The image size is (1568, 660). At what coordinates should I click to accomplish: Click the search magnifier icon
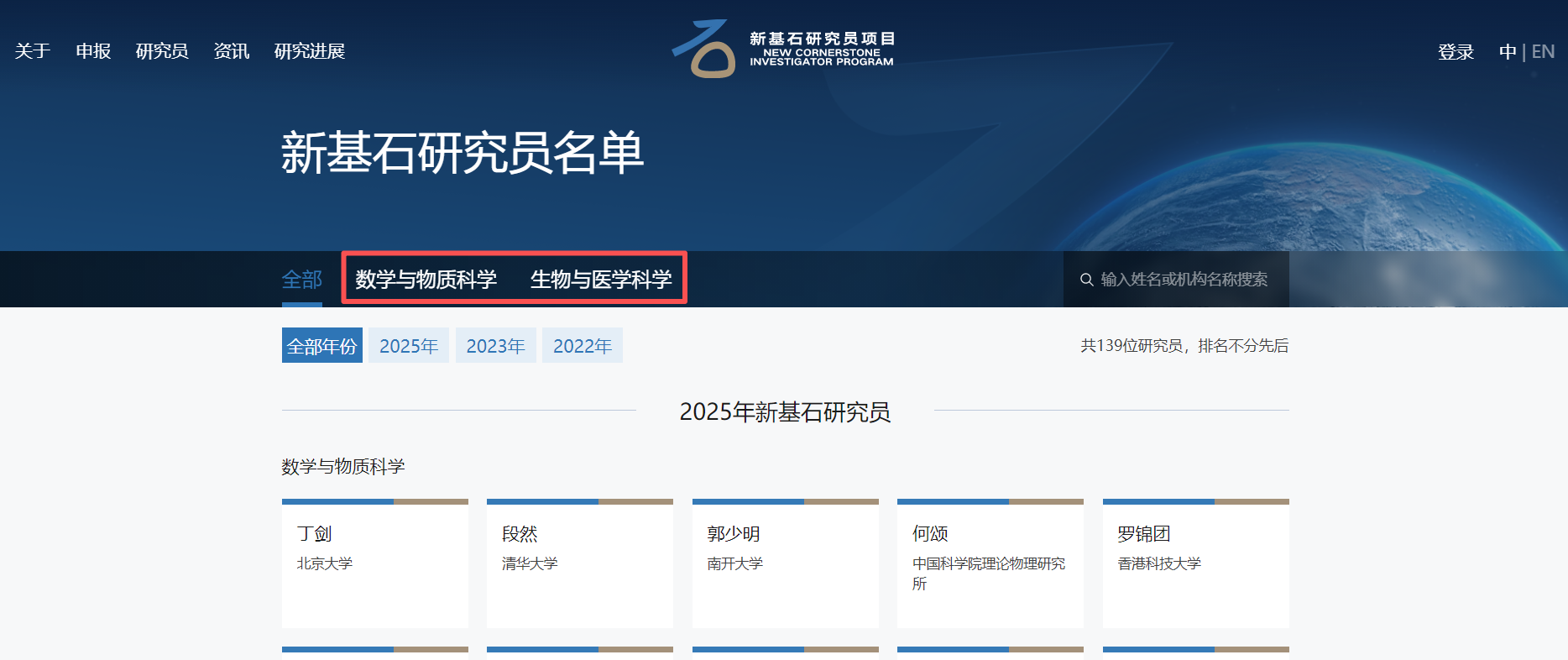1086,280
